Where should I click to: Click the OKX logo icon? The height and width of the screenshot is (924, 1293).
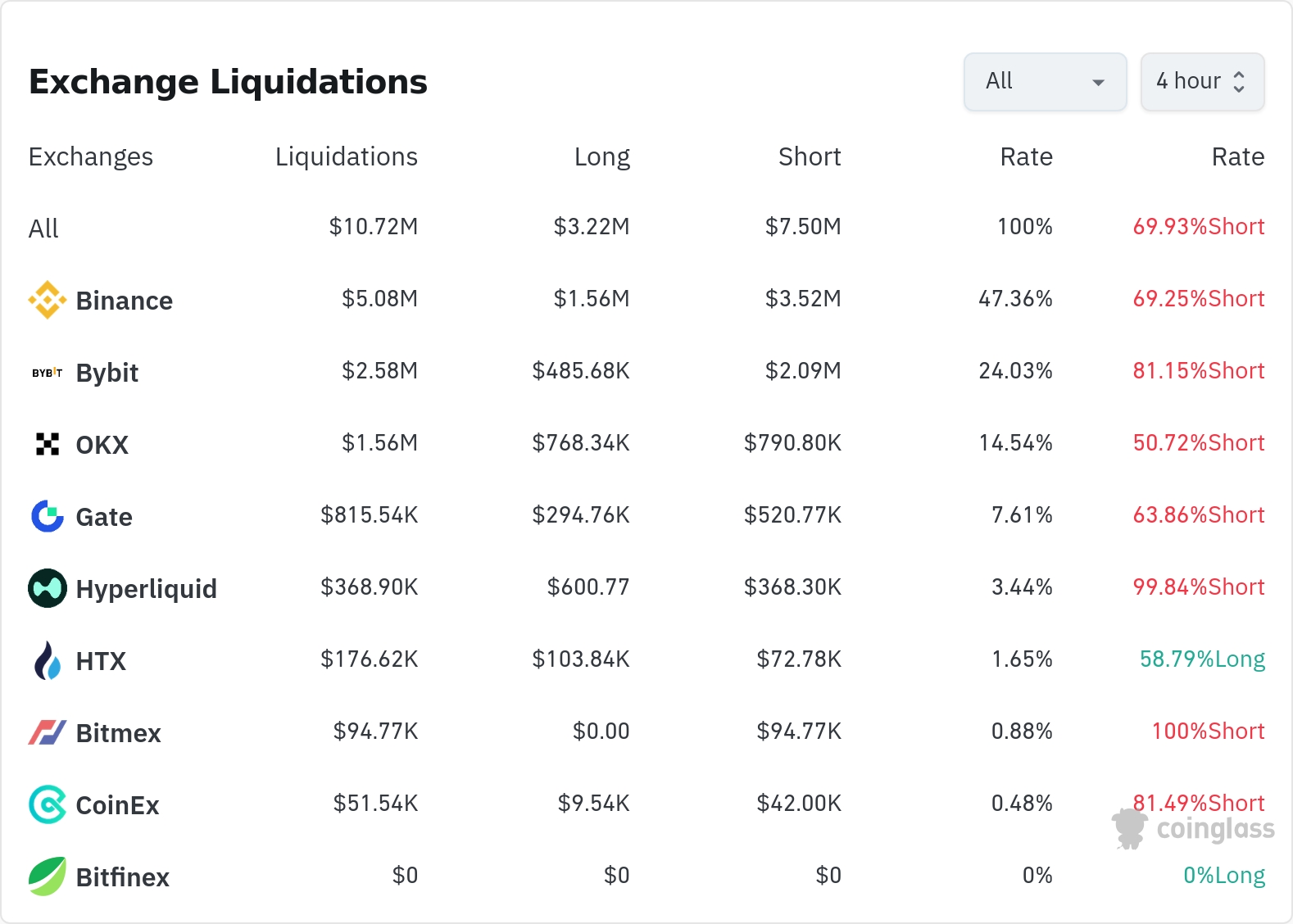pos(48,444)
